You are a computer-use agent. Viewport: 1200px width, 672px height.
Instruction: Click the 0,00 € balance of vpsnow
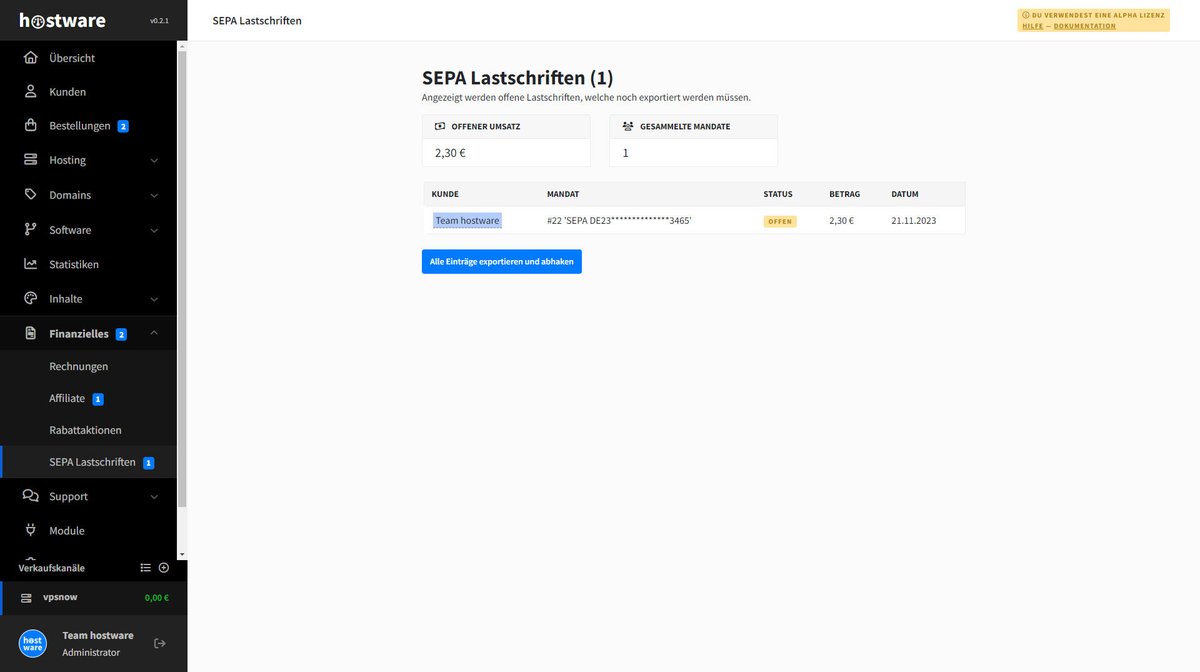(x=157, y=598)
